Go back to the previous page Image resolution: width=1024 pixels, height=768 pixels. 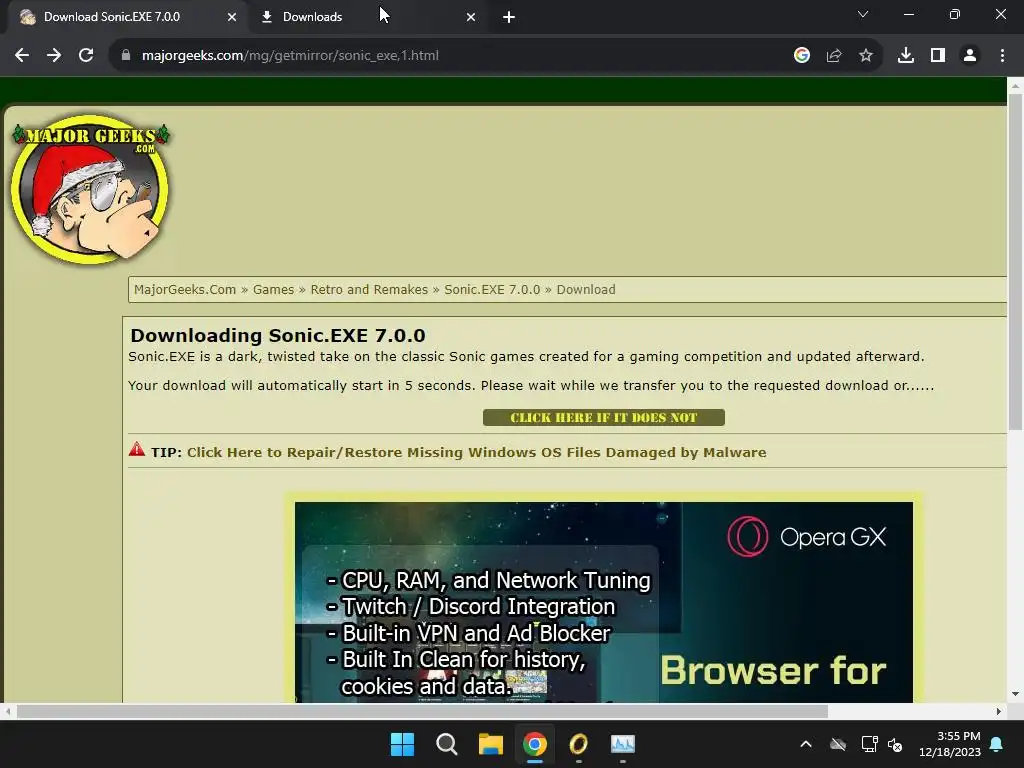(x=22, y=56)
